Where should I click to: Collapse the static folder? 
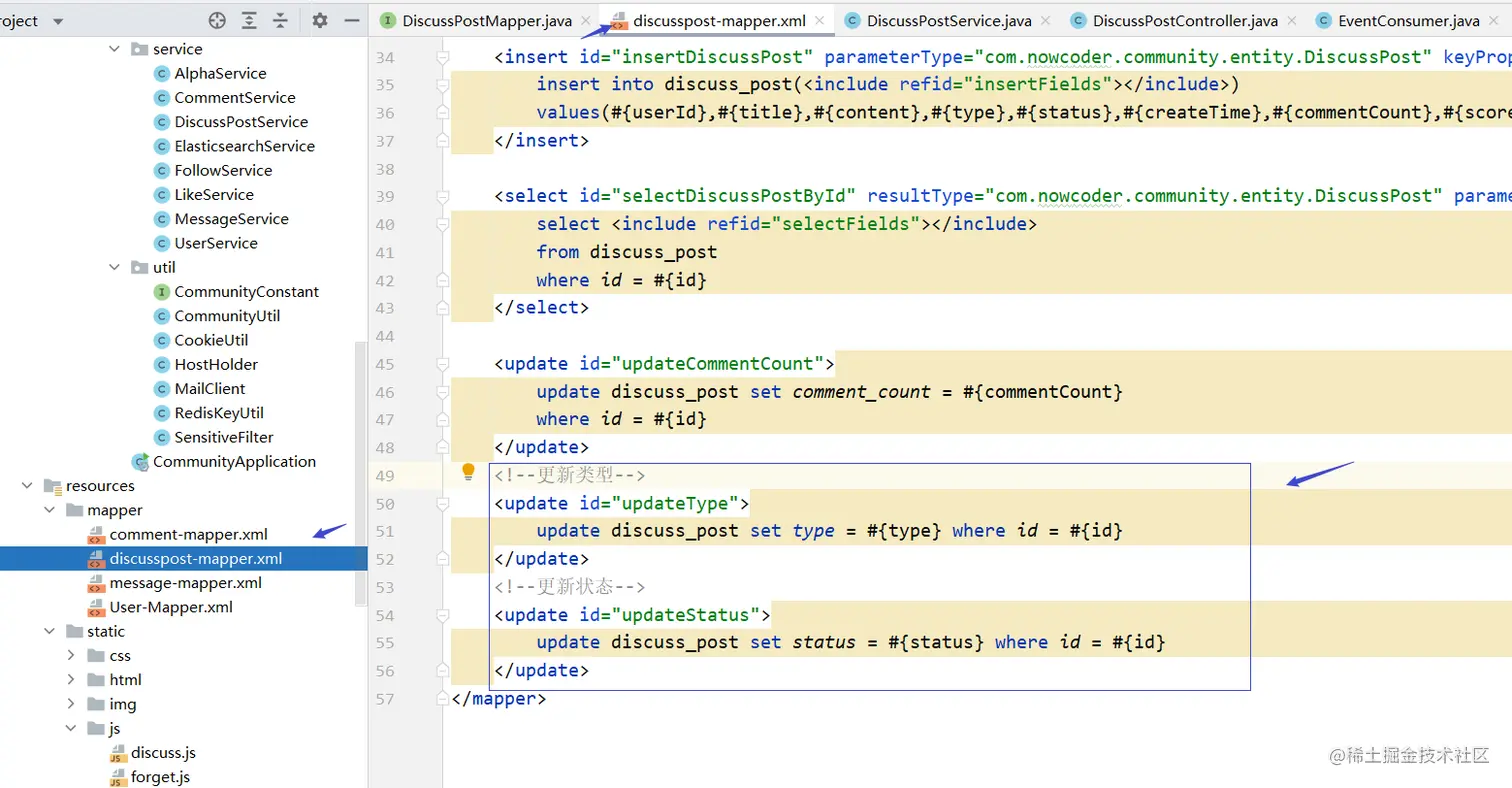click(49, 631)
